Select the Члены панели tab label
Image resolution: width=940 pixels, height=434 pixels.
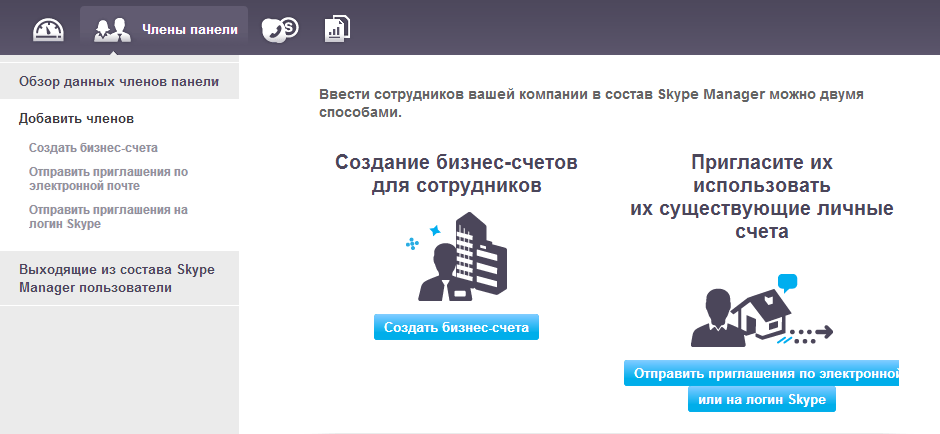click(x=190, y=29)
